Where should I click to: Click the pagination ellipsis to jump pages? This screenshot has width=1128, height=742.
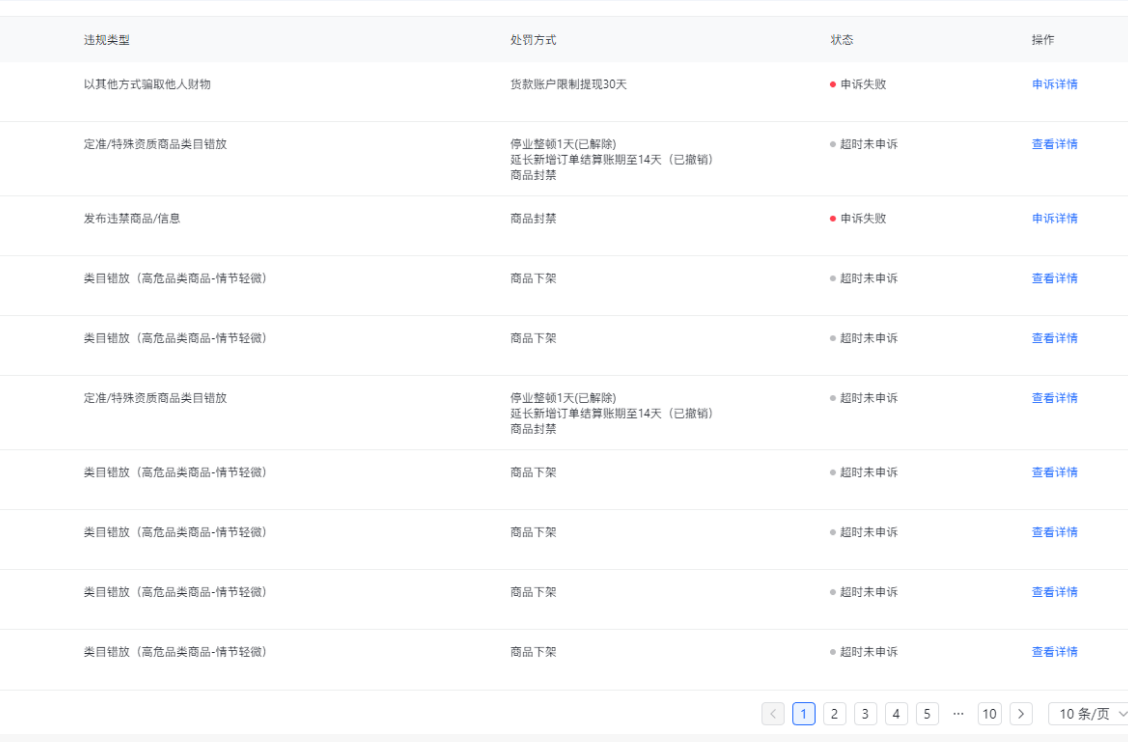(x=958, y=714)
